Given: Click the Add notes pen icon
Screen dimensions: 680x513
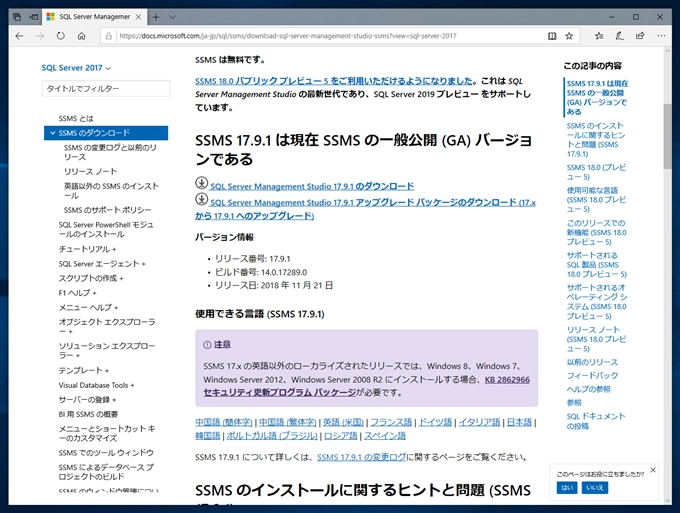Looking at the screenshot, I should (619, 36).
